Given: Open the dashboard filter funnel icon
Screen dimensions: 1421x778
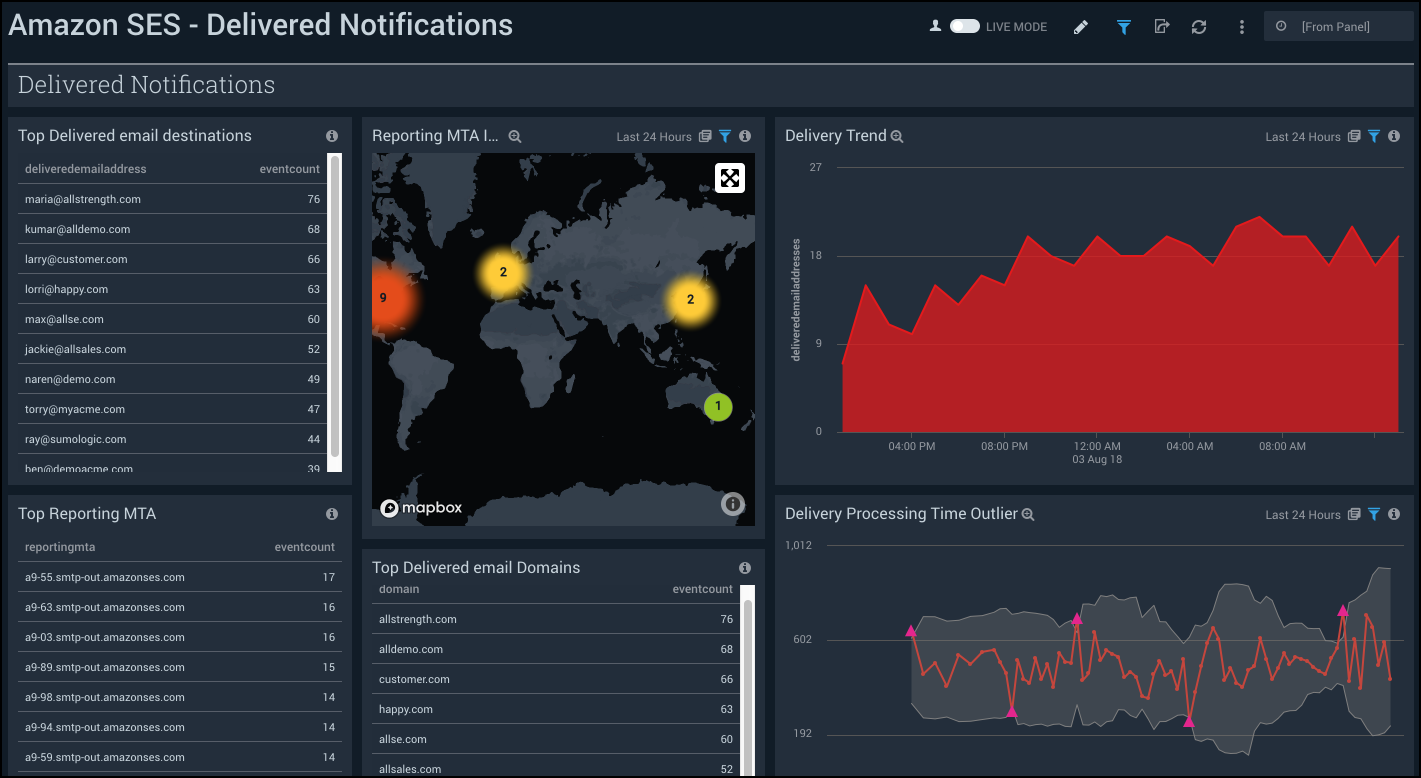Looking at the screenshot, I should 1124,27.
